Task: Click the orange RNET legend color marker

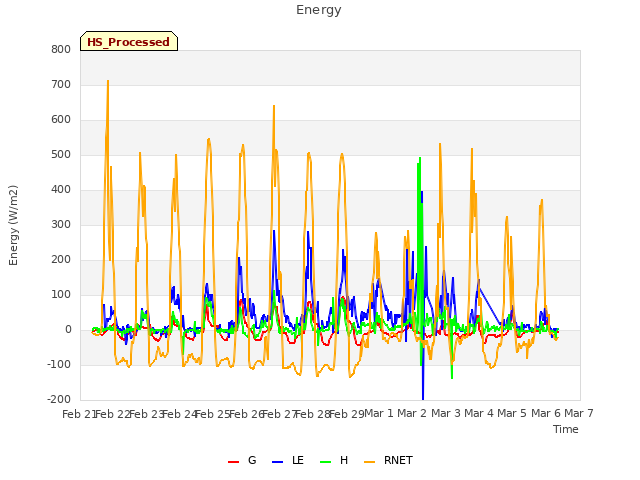Action: click(369, 462)
